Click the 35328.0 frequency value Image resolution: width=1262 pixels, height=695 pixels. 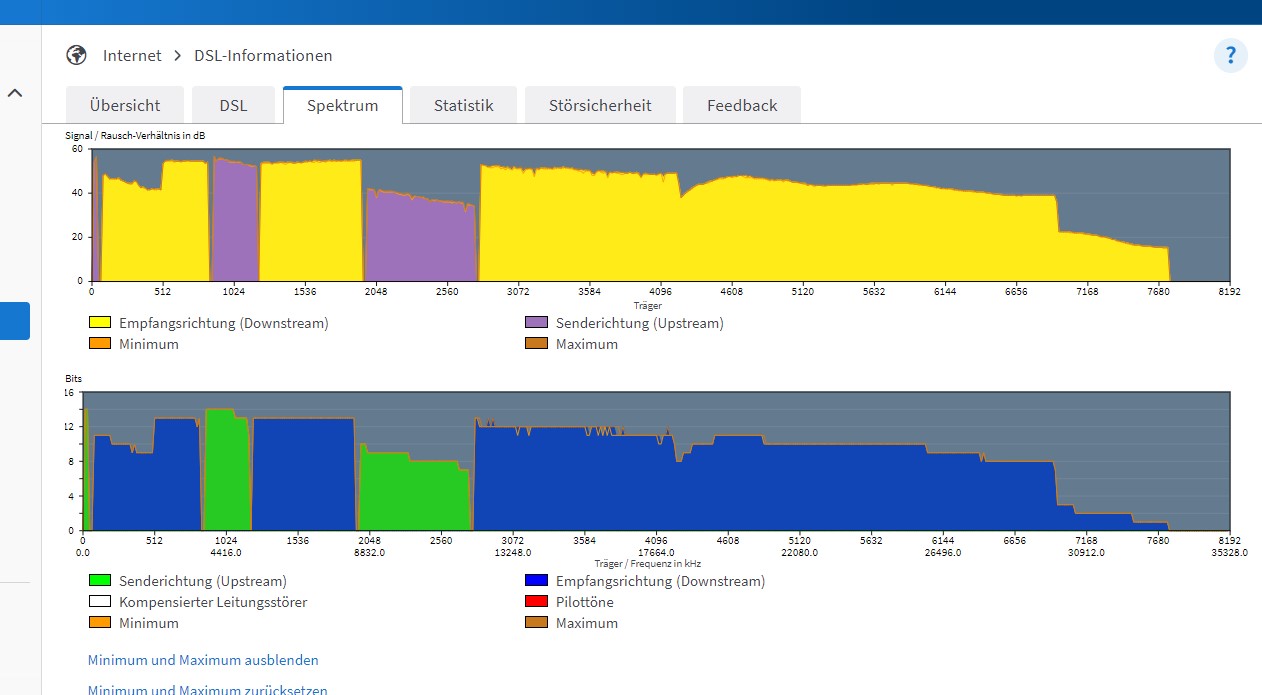1229,552
